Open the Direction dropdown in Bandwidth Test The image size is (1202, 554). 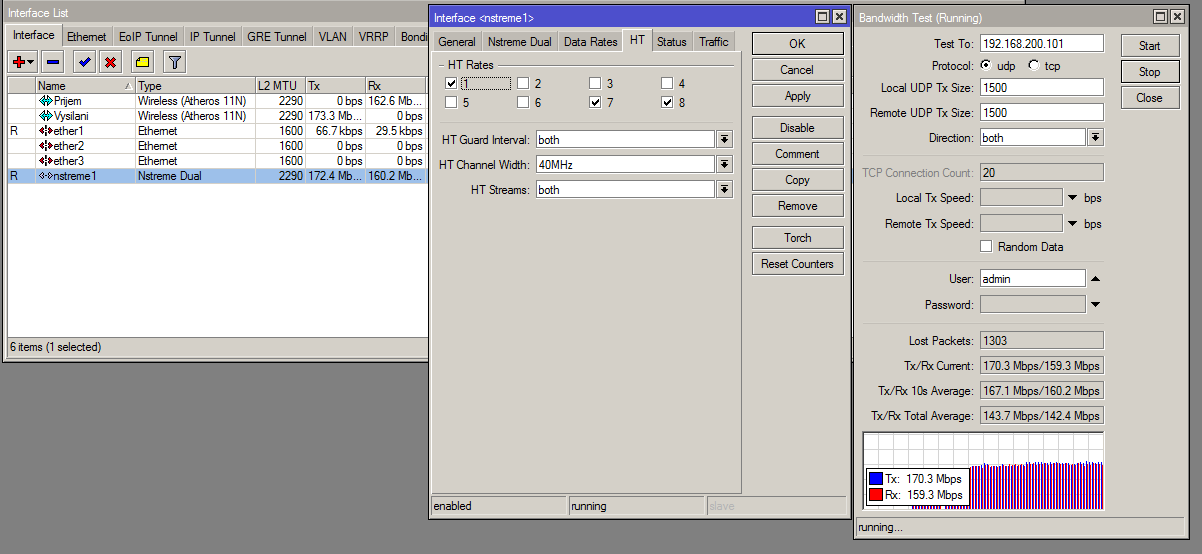pos(1096,138)
